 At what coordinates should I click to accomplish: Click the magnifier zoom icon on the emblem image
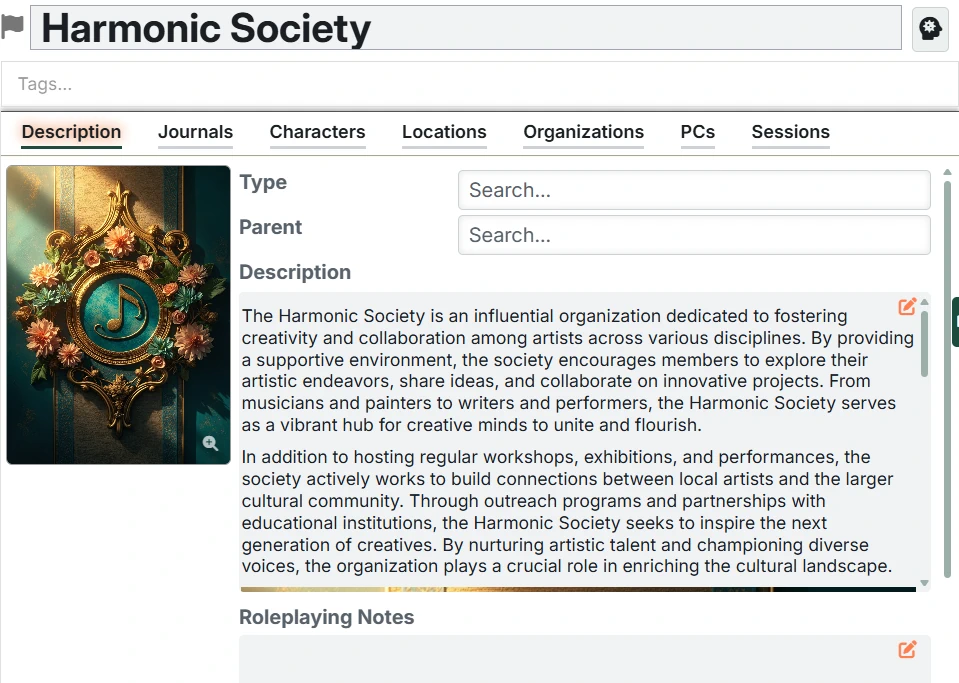click(x=210, y=443)
